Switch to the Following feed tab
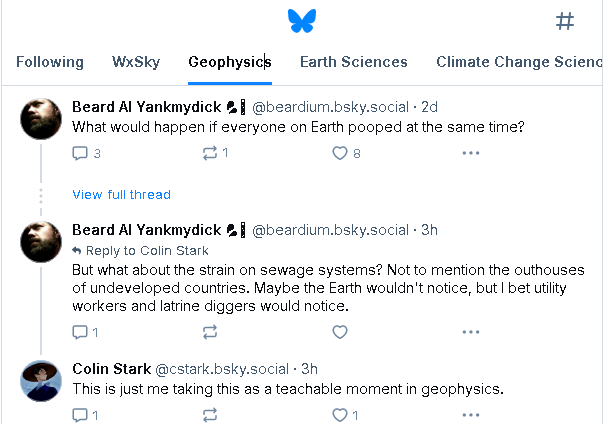The height and width of the screenshot is (424, 612). [x=50, y=62]
